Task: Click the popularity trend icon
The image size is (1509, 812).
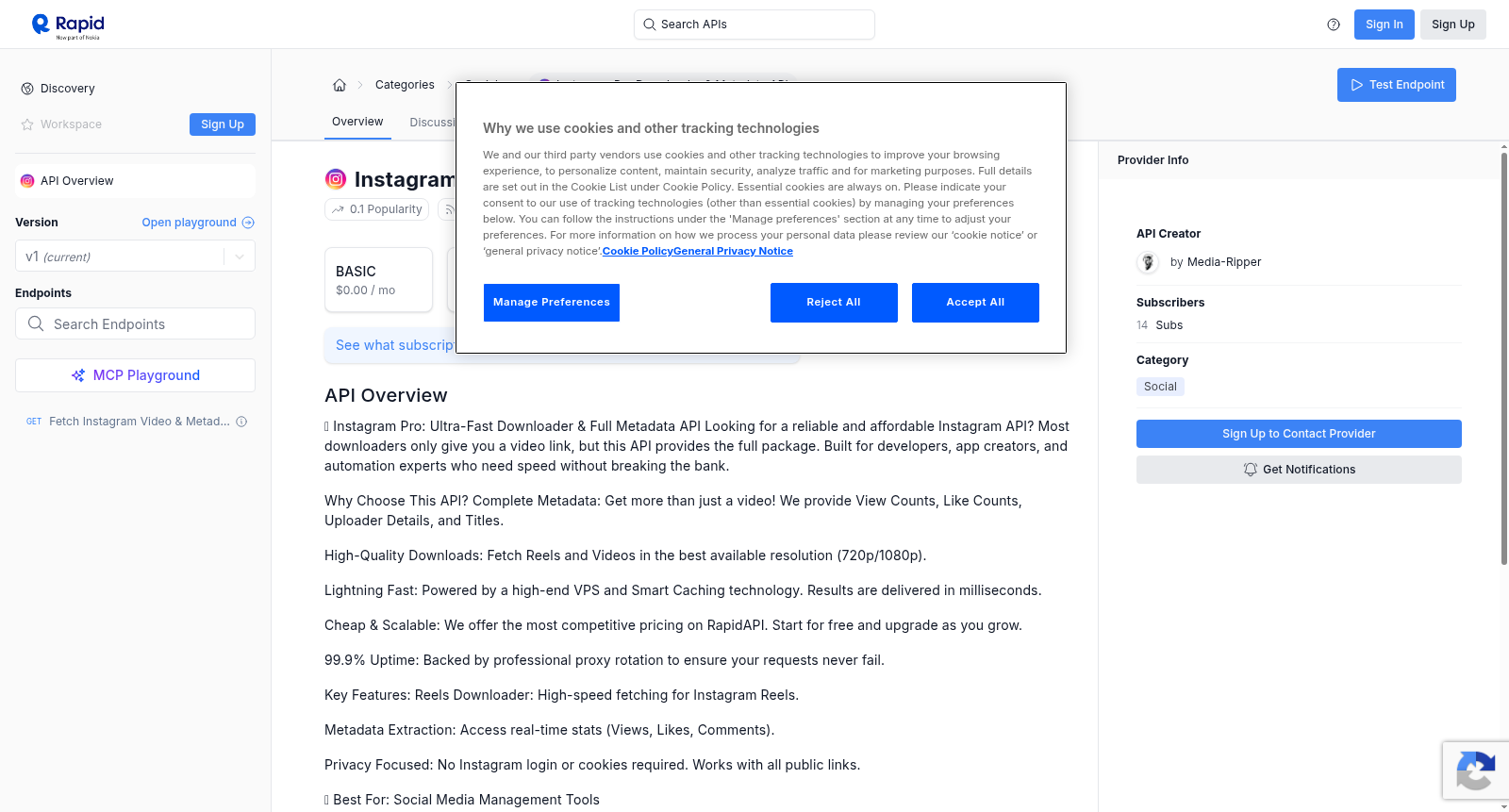Action: tap(338, 209)
